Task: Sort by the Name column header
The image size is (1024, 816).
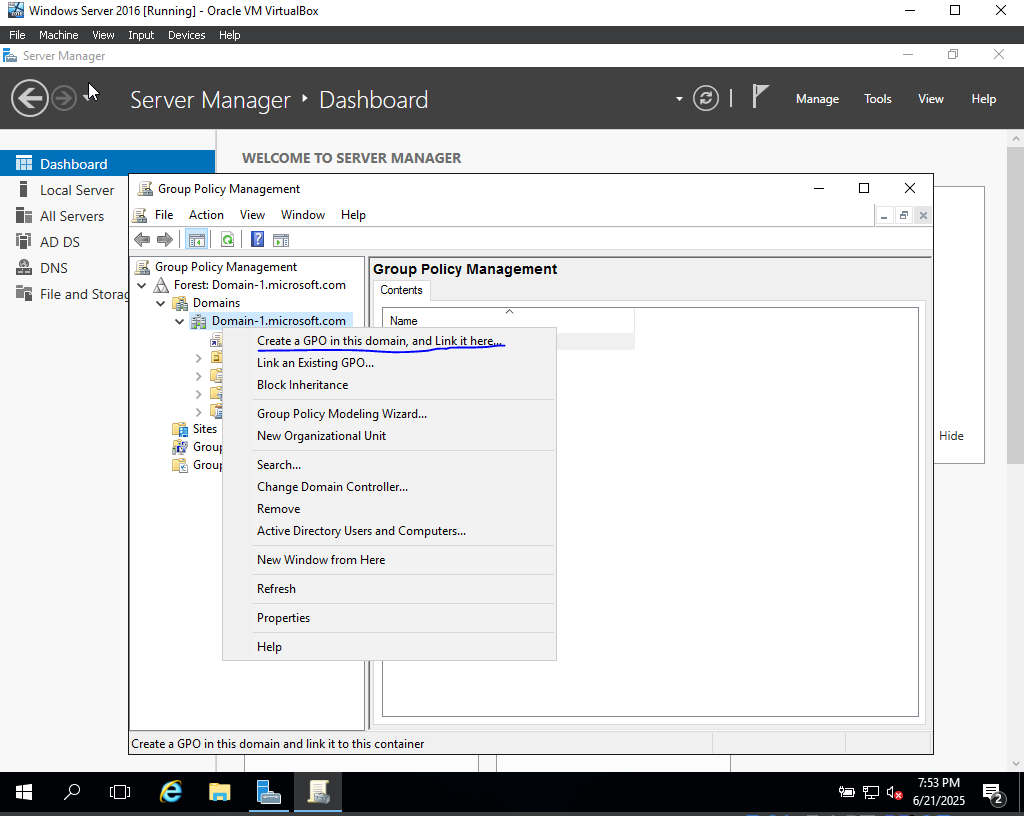Action: [x=508, y=321]
